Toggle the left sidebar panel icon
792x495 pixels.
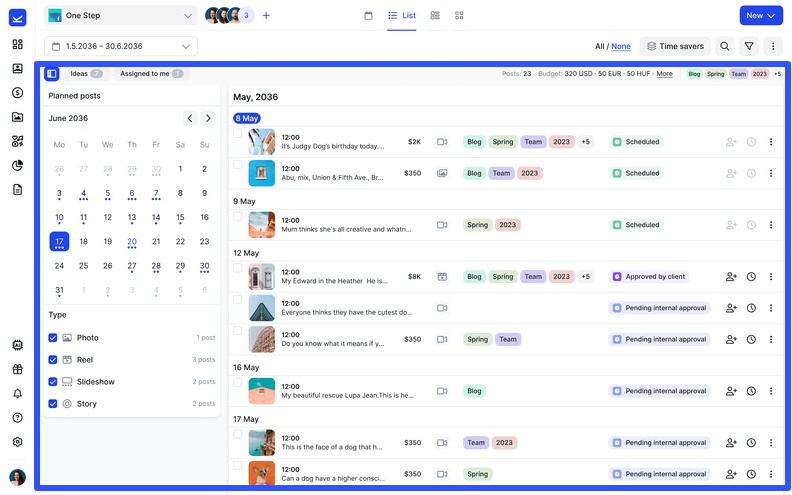(x=52, y=74)
